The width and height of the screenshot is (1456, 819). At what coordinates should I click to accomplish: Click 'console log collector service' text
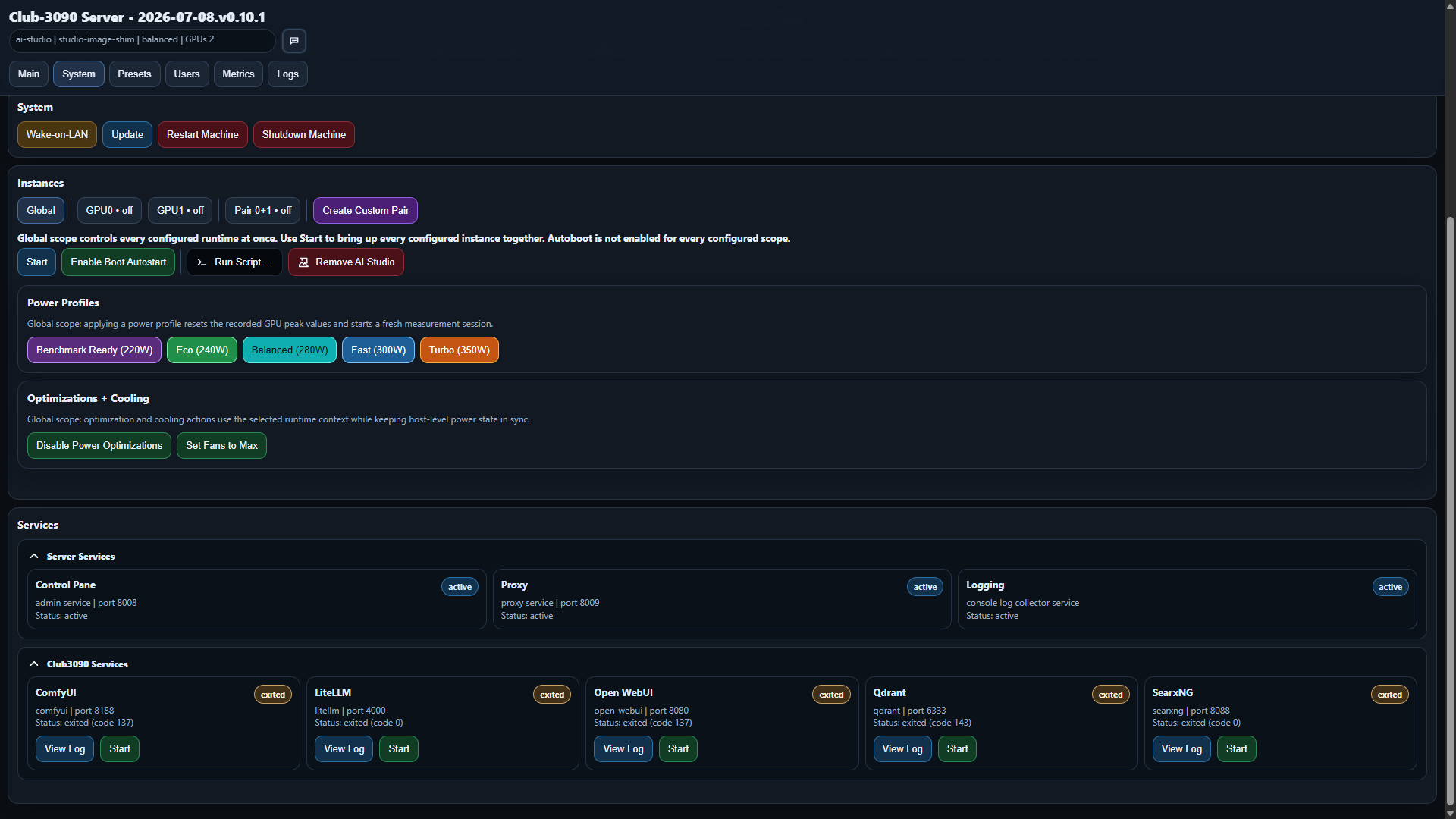[1022, 604]
